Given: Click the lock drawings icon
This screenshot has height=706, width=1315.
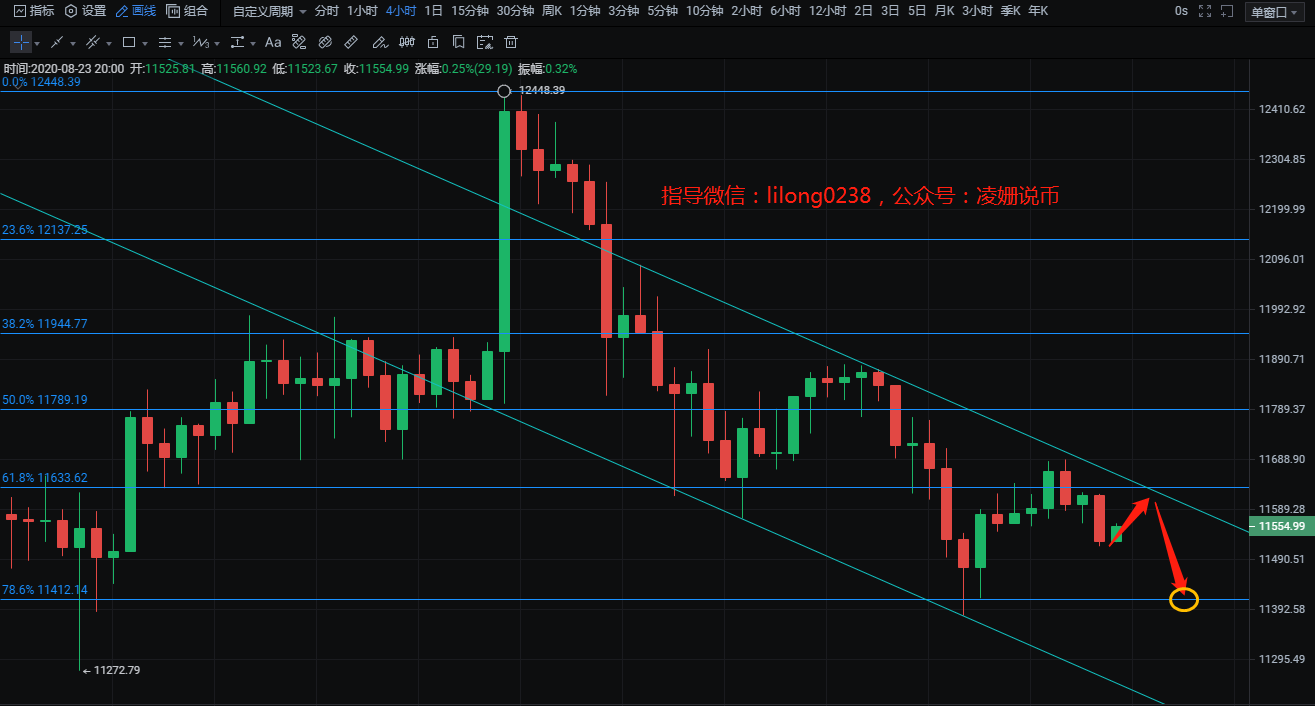Looking at the screenshot, I should pyautogui.click(x=432, y=43).
